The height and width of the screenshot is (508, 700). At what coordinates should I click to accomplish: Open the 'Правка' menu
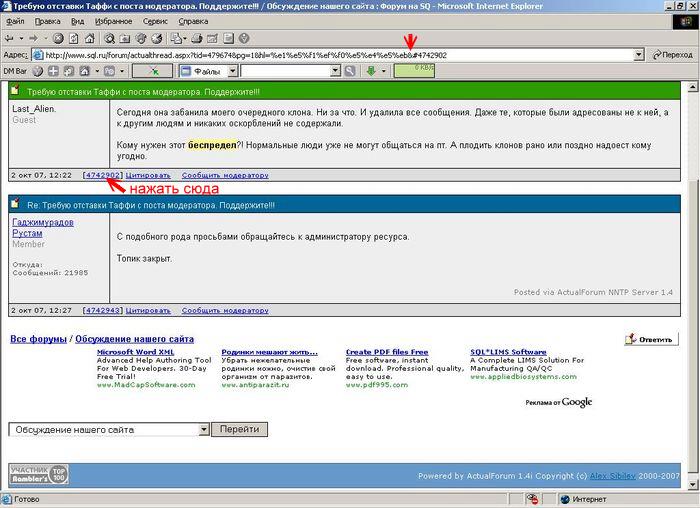[x=47, y=20]
